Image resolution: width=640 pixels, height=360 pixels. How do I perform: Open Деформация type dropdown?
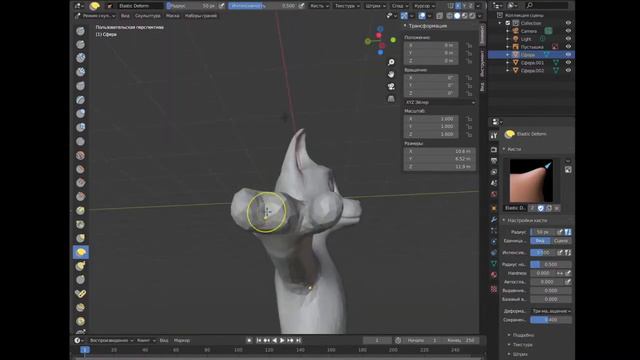[551, 311]
